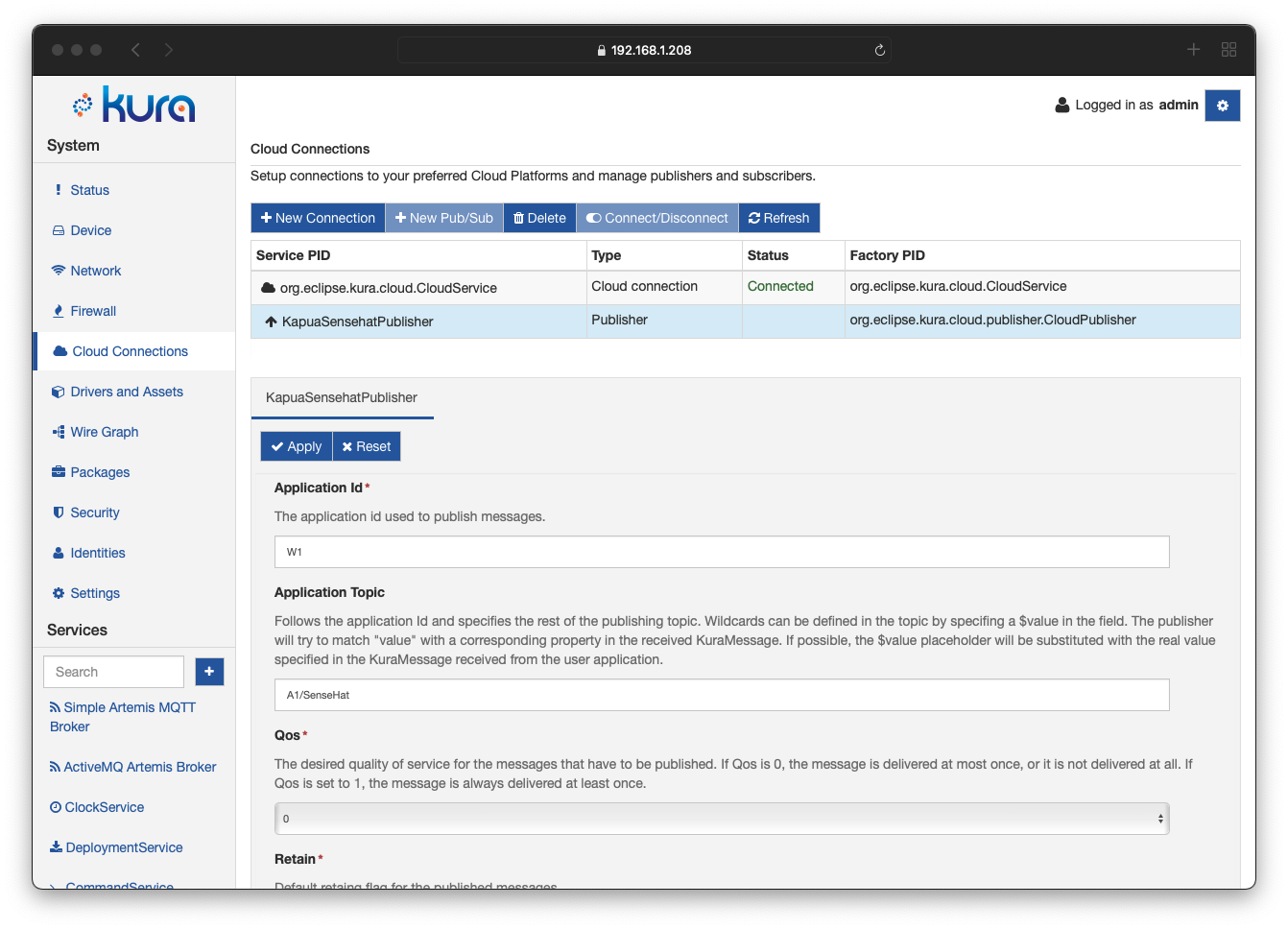Click the add service plus button
Viewport: 1288px width, 929px height.
click(x=209, y=672)
